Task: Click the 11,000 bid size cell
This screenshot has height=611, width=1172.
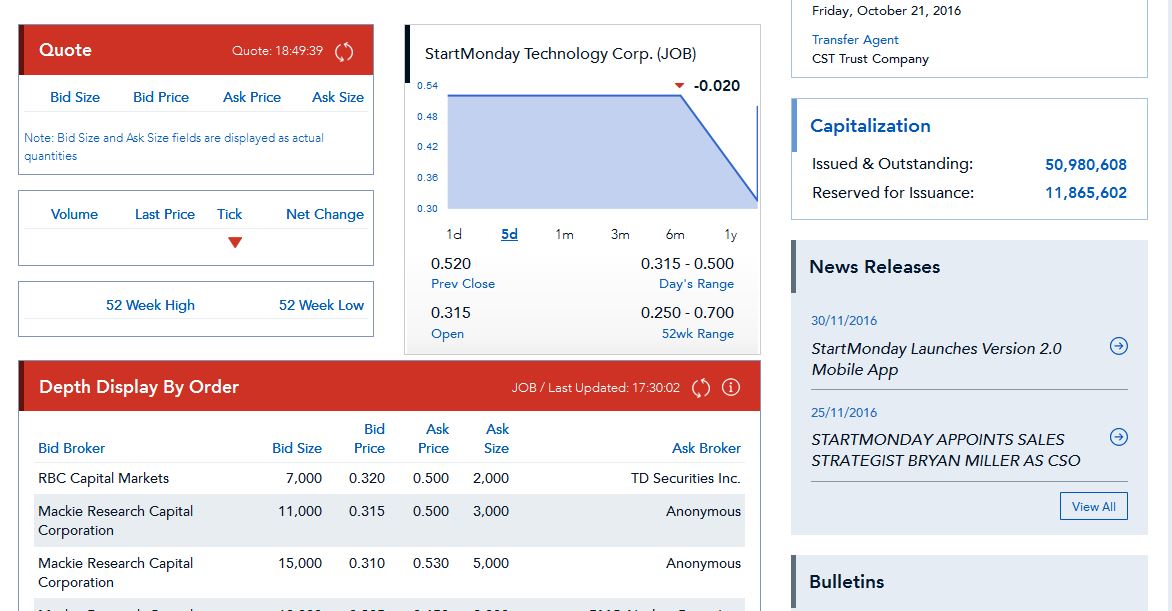Action: [300, 511]
